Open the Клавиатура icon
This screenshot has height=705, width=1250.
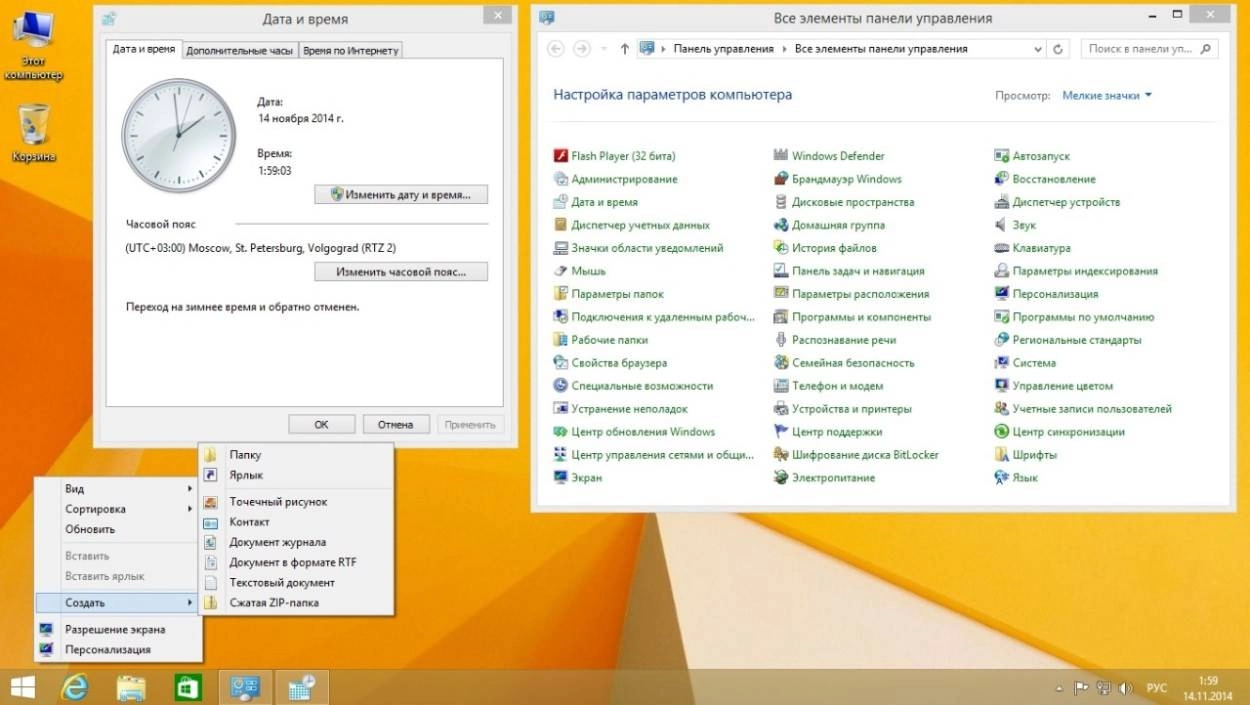pos(1002,248)
